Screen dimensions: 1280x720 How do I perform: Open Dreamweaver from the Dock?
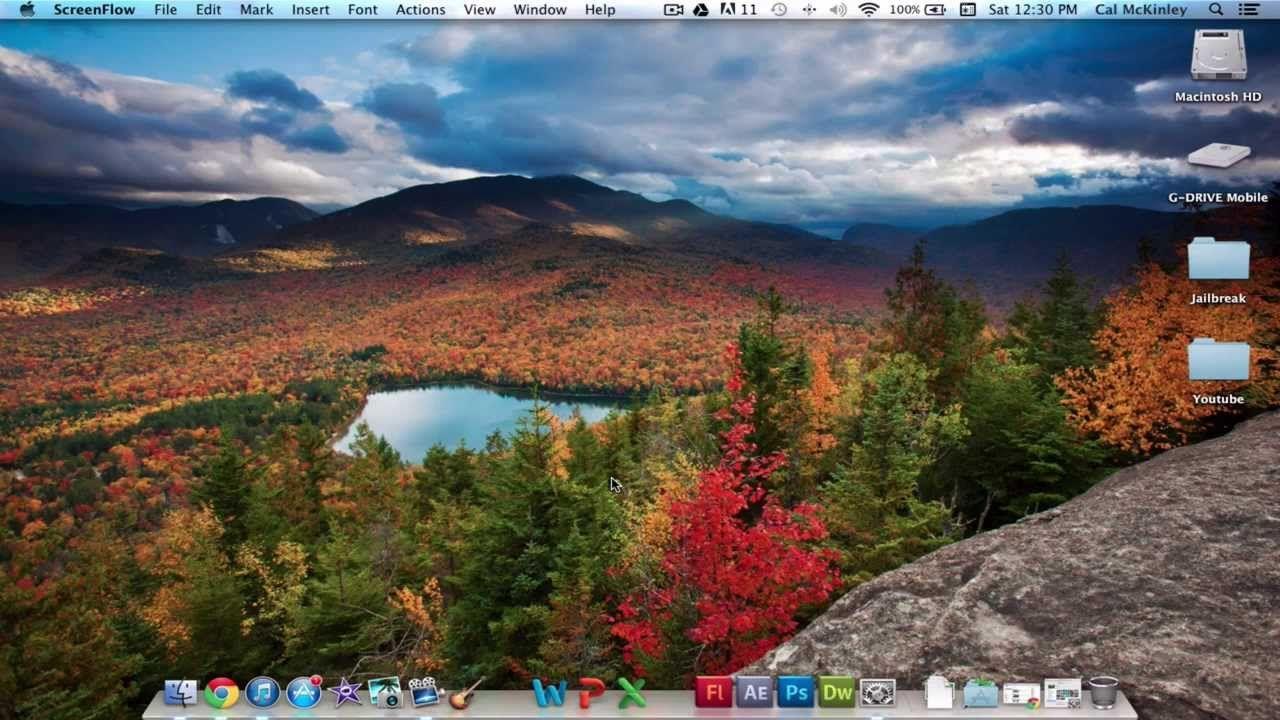[x=838, y=691]
